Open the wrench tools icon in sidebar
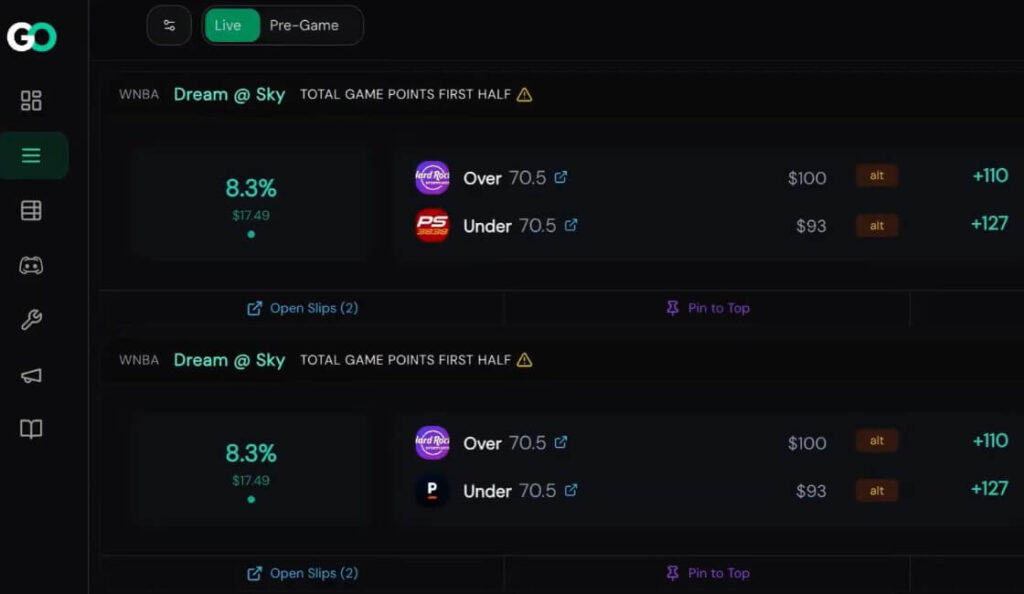1024x594 pixels. 30,320
